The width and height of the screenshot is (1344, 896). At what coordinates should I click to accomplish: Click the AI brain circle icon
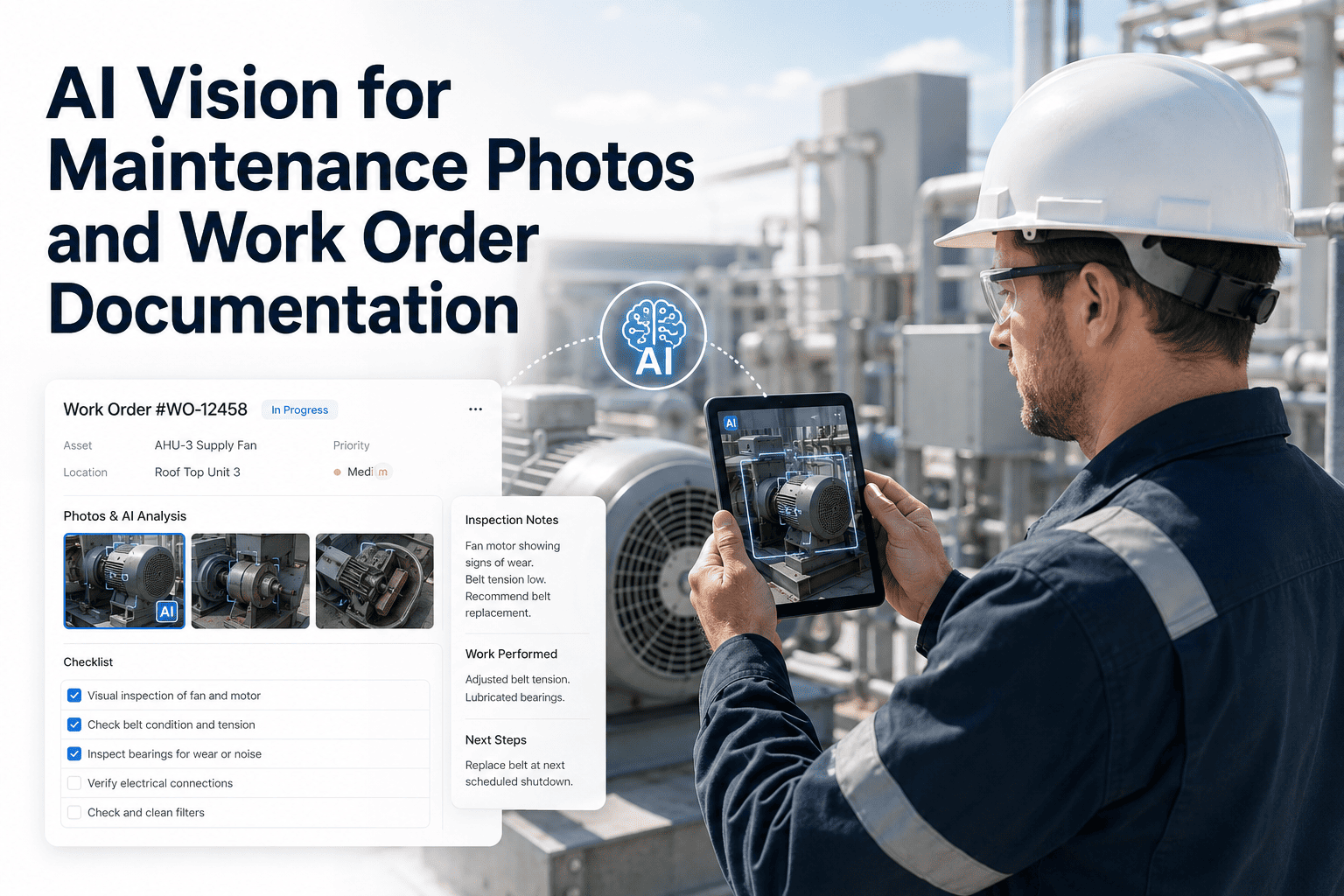click(x=654, y=336)
